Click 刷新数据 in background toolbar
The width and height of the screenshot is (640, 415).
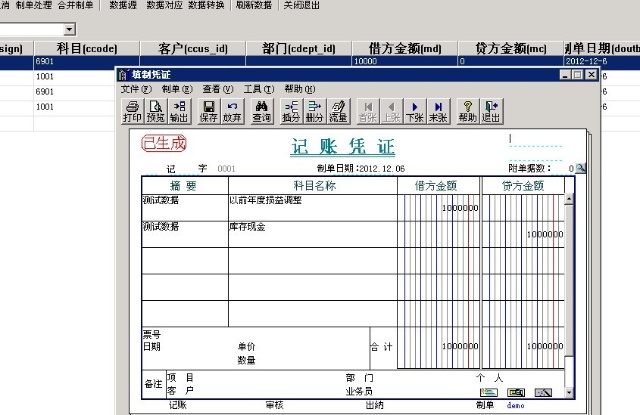pyautogui.click(x=253, y=5)
